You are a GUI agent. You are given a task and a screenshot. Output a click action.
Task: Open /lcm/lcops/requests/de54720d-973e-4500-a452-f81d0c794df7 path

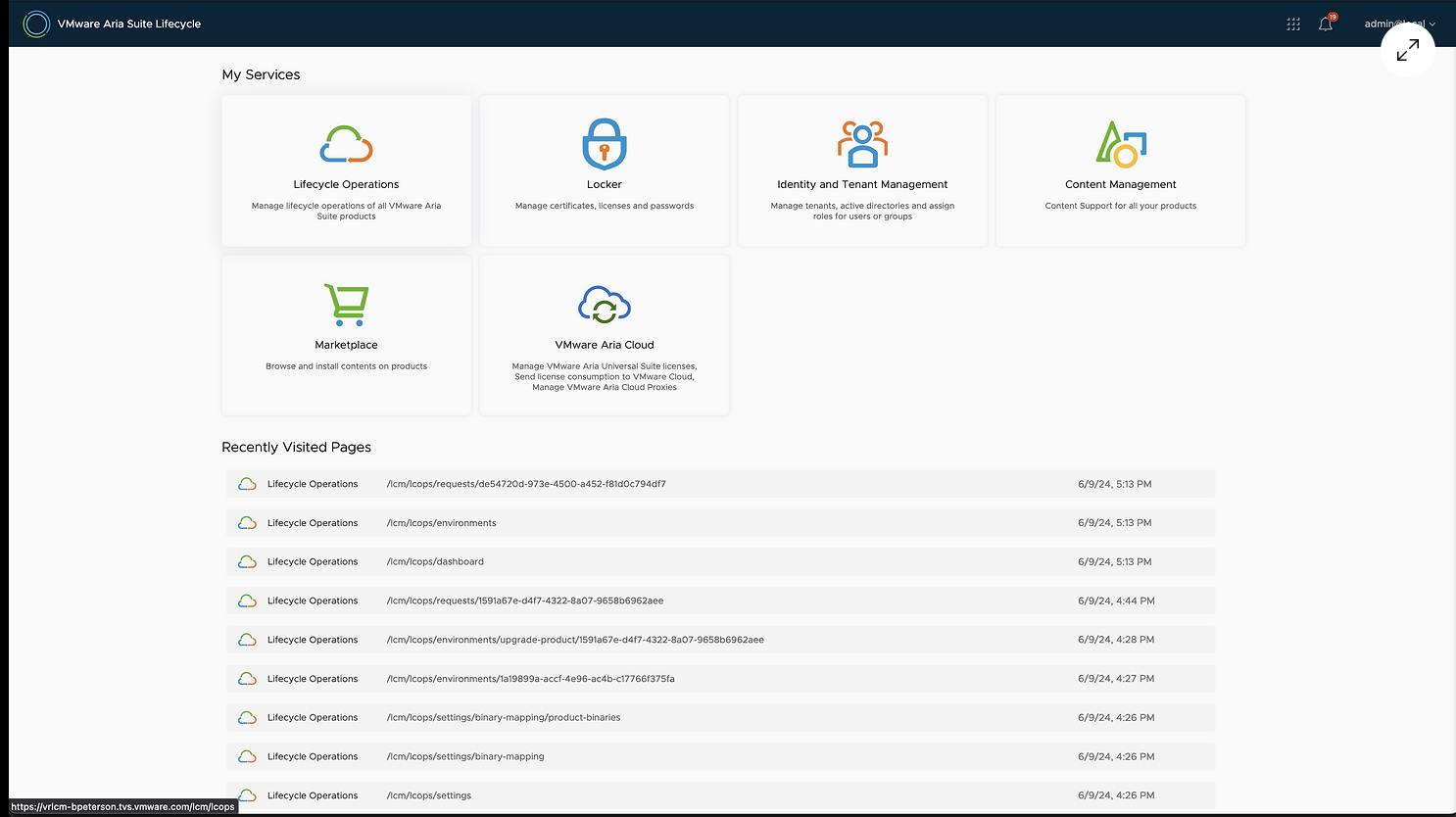(526, 484)
